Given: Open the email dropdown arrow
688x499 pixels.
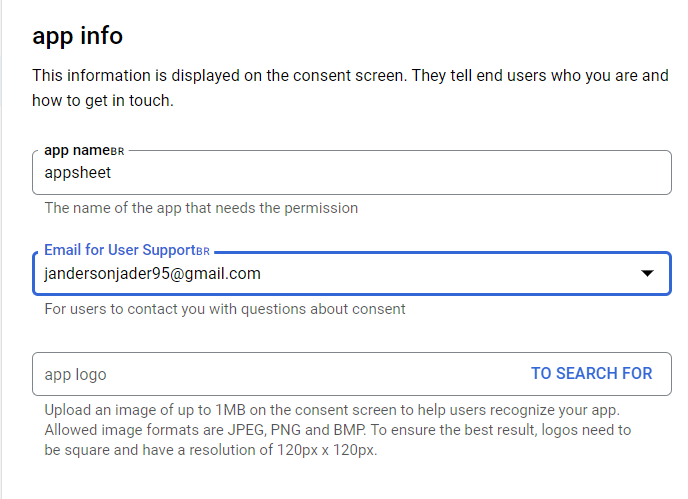Looking at the screenshot, I should (x=647, y=273).
